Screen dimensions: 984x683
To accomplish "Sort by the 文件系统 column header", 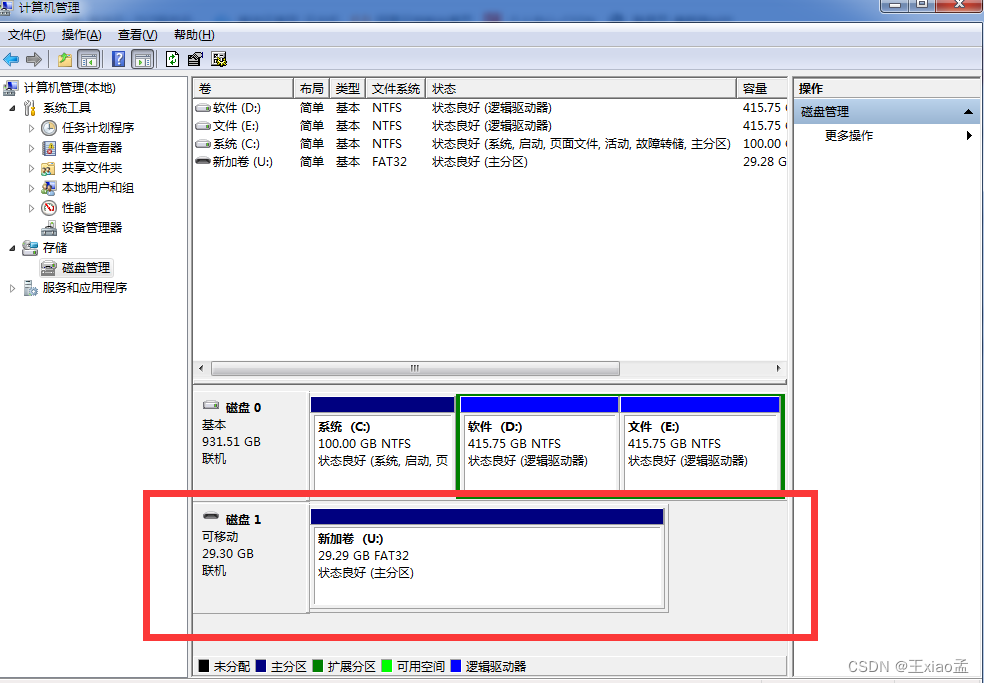I will (395, 89).
